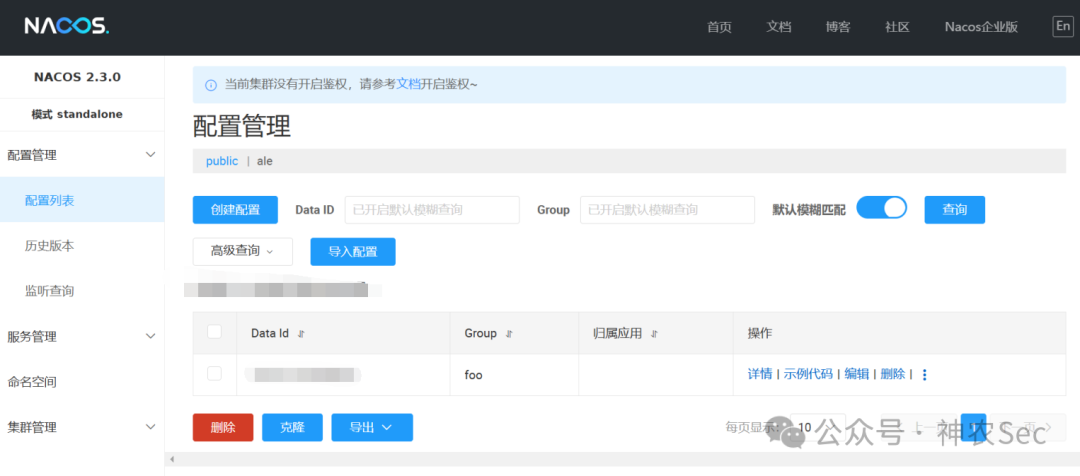Image resolution: width=1080 pixels, height=476 pixels.
Task: Click 编辑 for the foo row
Action: coord(857,374)
